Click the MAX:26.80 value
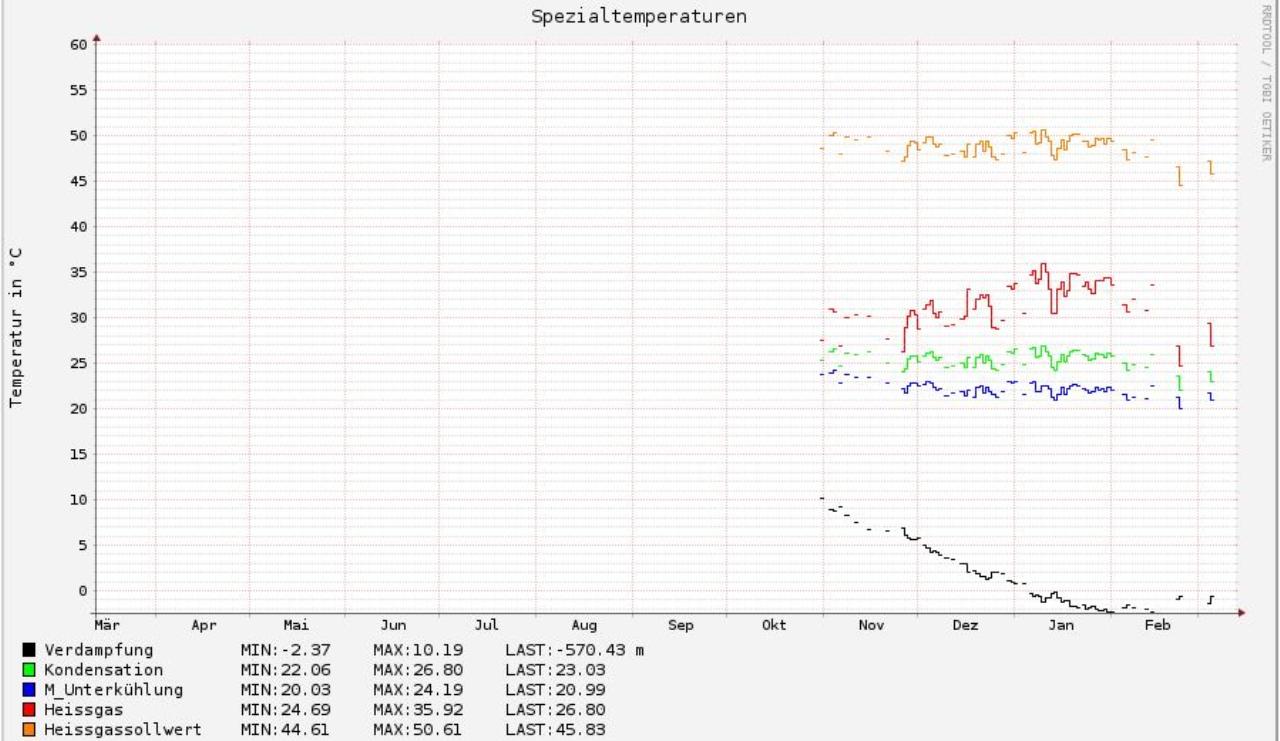 [417, 670]
